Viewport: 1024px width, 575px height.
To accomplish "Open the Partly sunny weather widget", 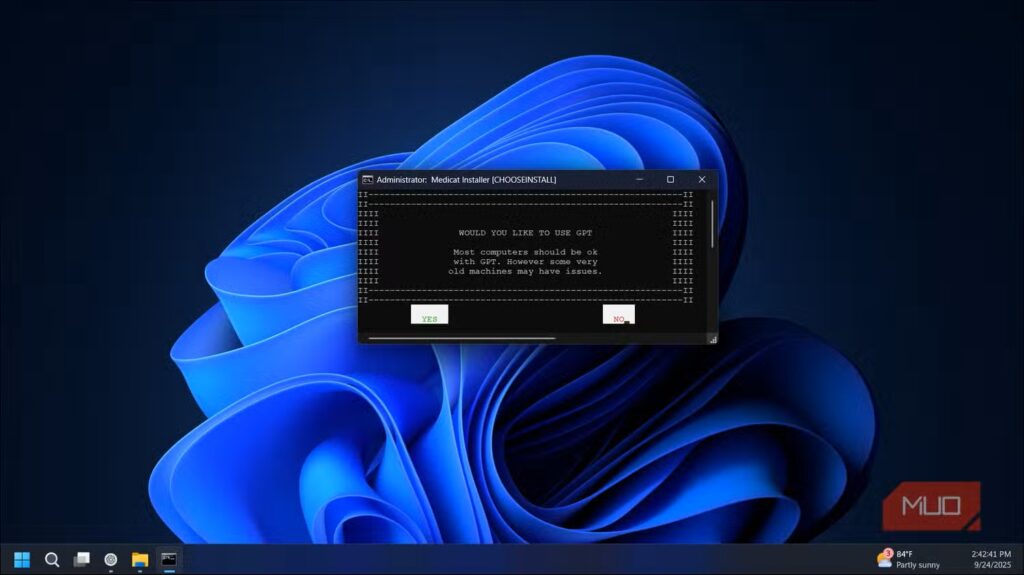I will click(908, 559).
